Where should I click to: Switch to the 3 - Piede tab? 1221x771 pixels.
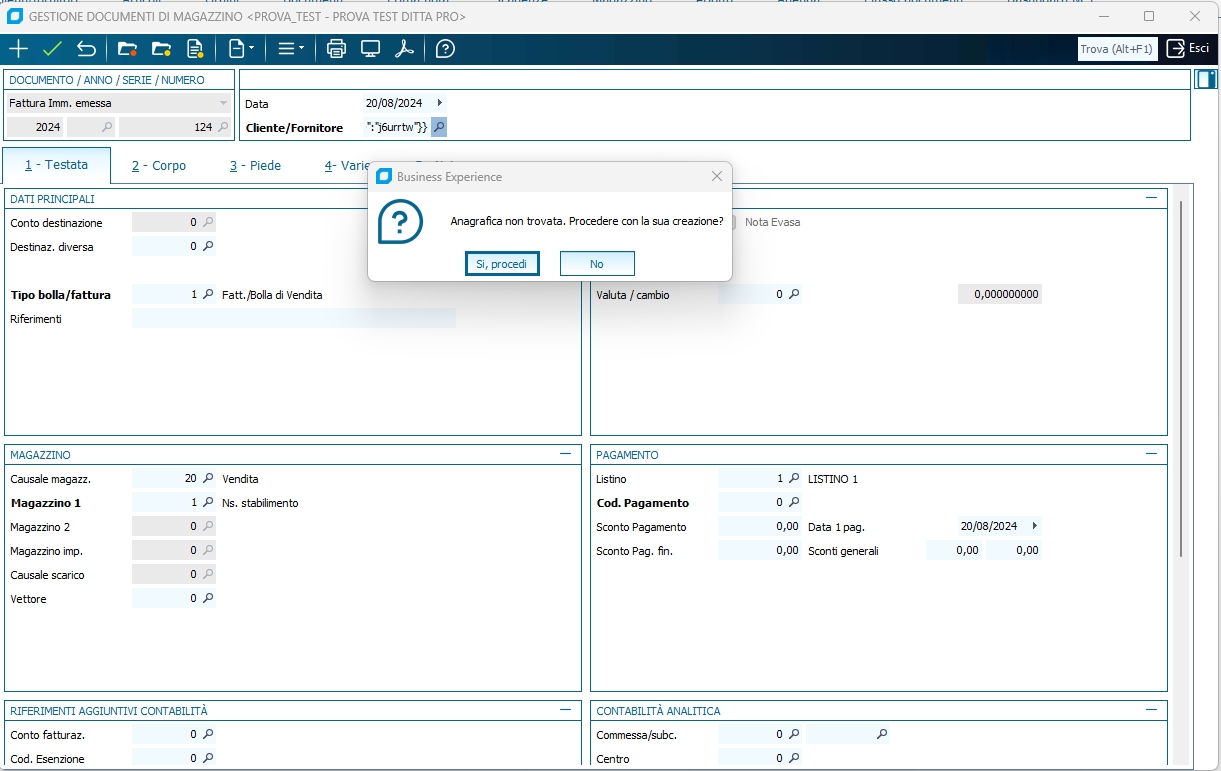click(255, 166)
